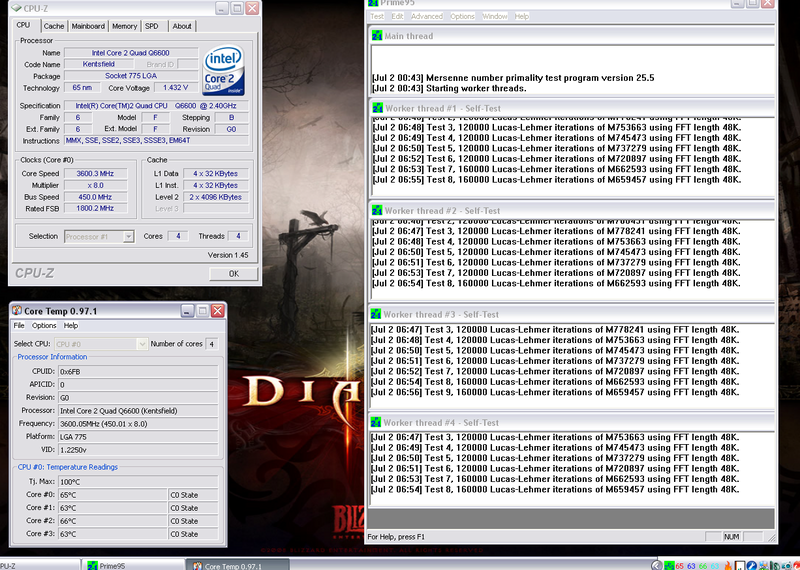Click the CPU-Z title bar icon
The width and height of the screenshot is (800, 570).
(x=16, y=8)
